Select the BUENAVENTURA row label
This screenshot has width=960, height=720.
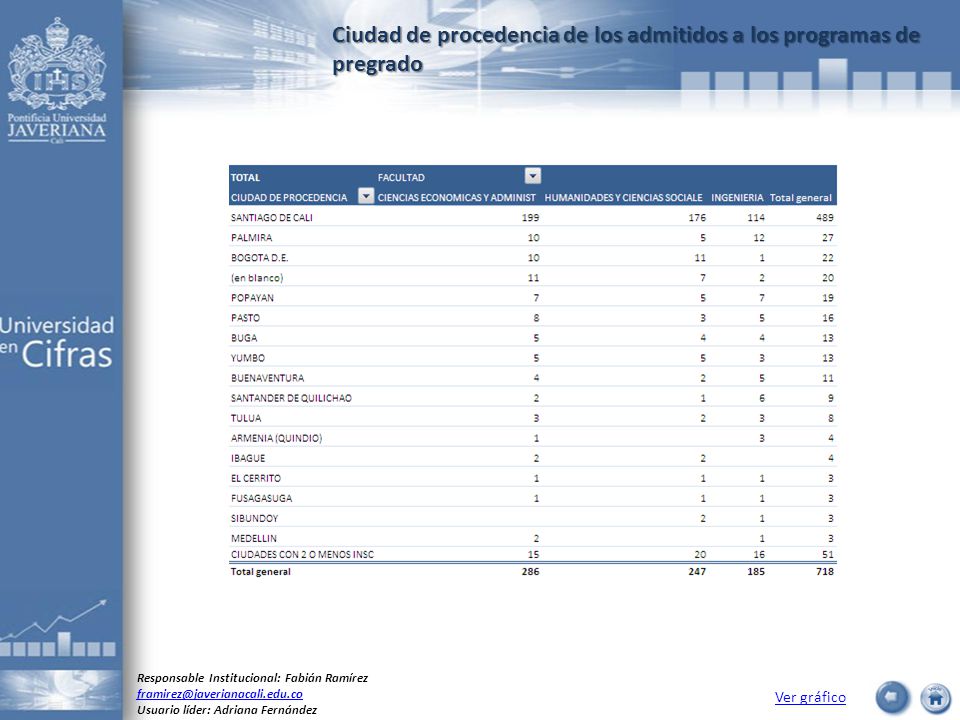267,378
